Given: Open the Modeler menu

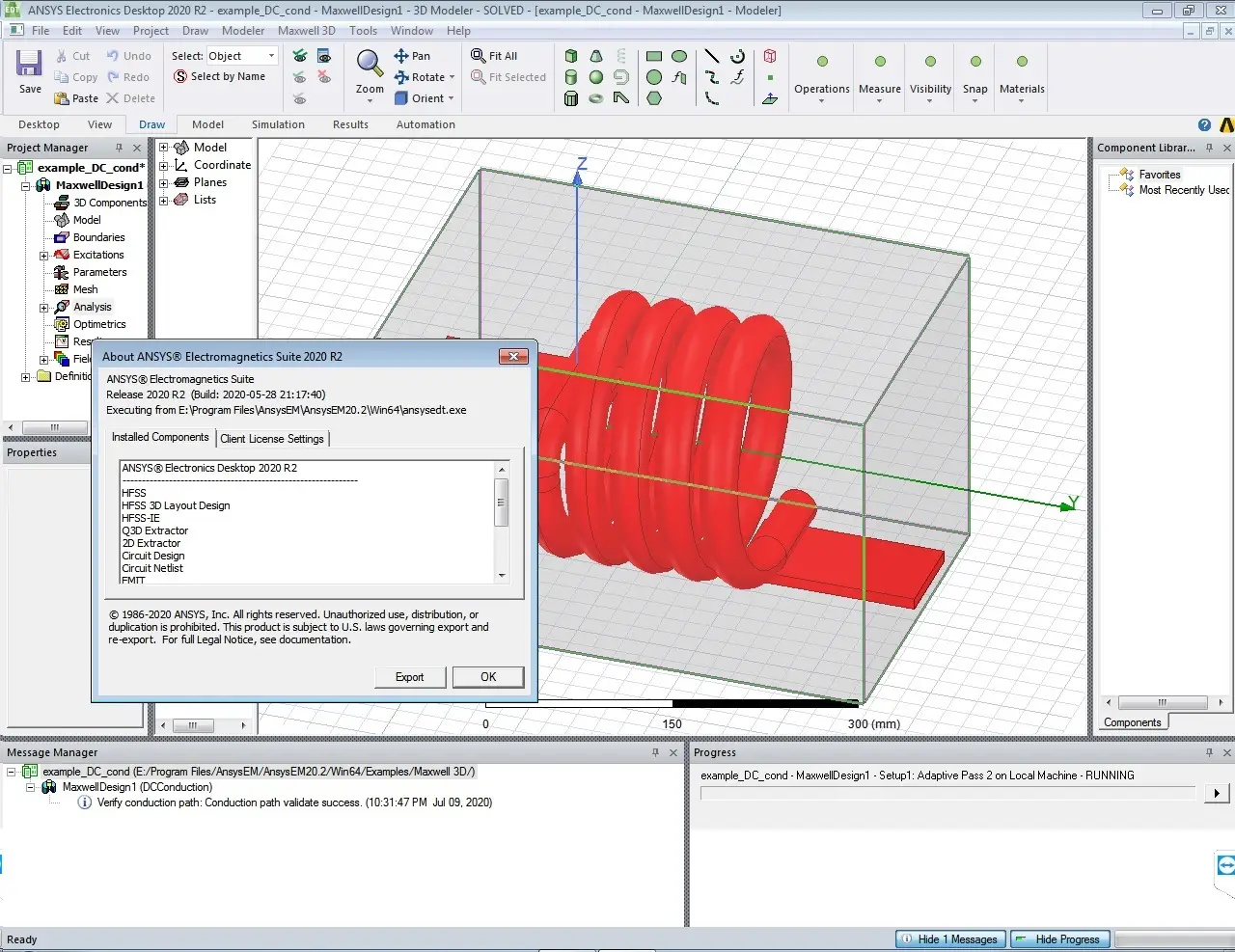Looking at the screenshot, I should pos(243,31).
